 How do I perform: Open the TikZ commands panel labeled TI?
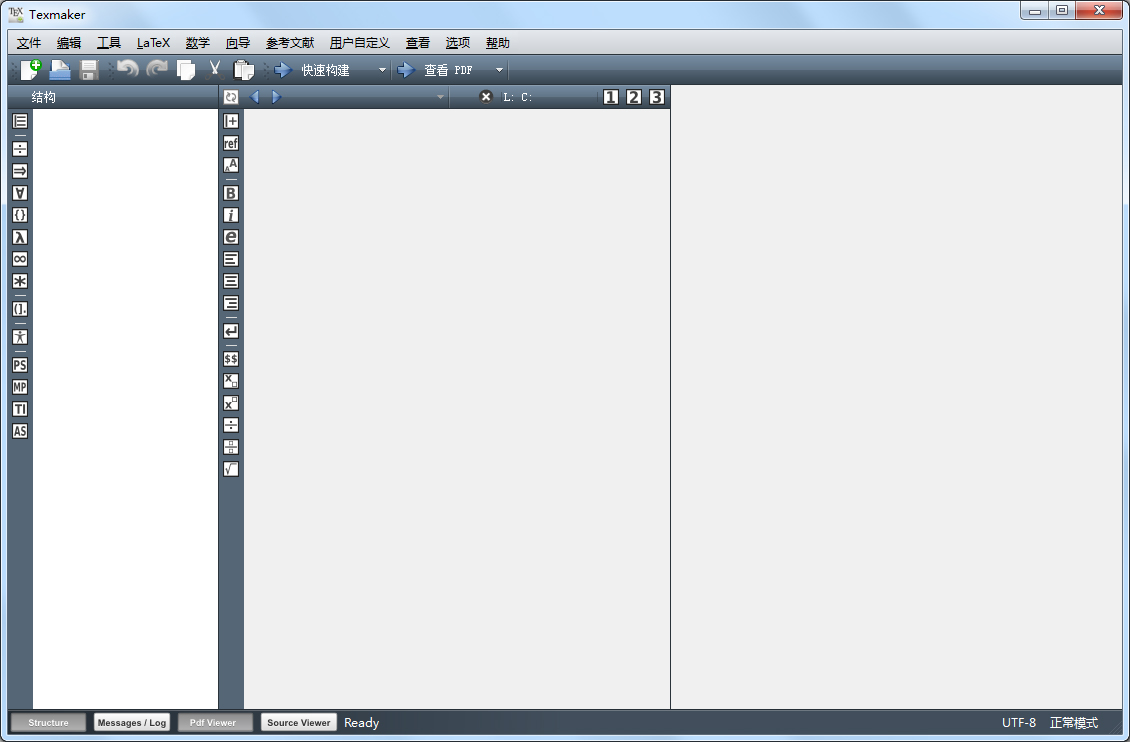tap(18, 409)
